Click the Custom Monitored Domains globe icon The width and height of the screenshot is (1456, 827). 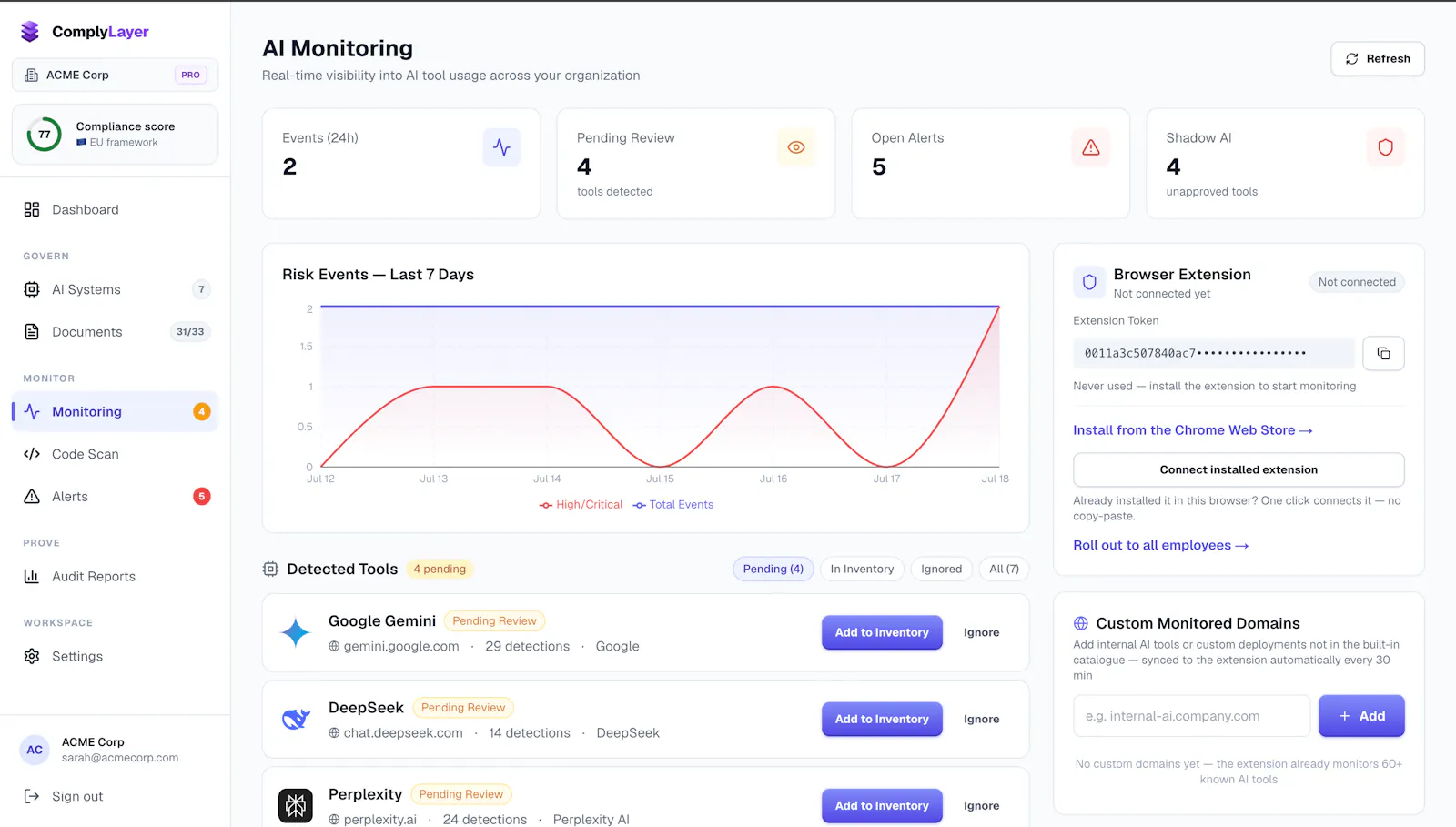(1081, 623)
